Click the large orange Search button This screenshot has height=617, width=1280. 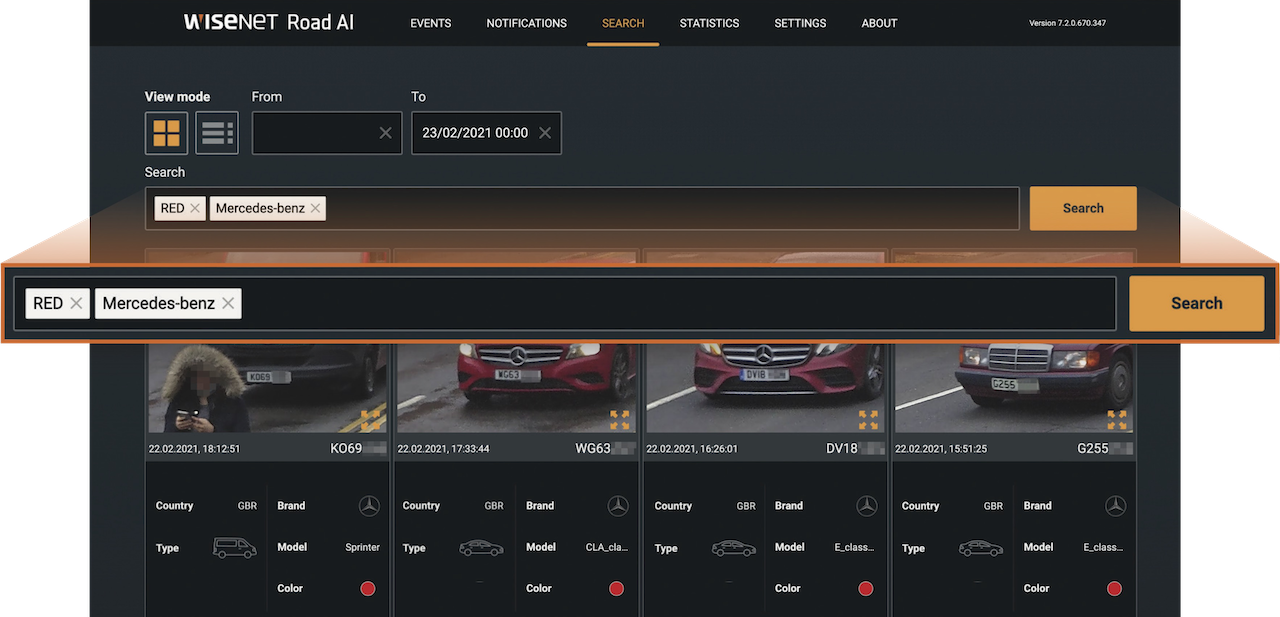click(1197, 304)
